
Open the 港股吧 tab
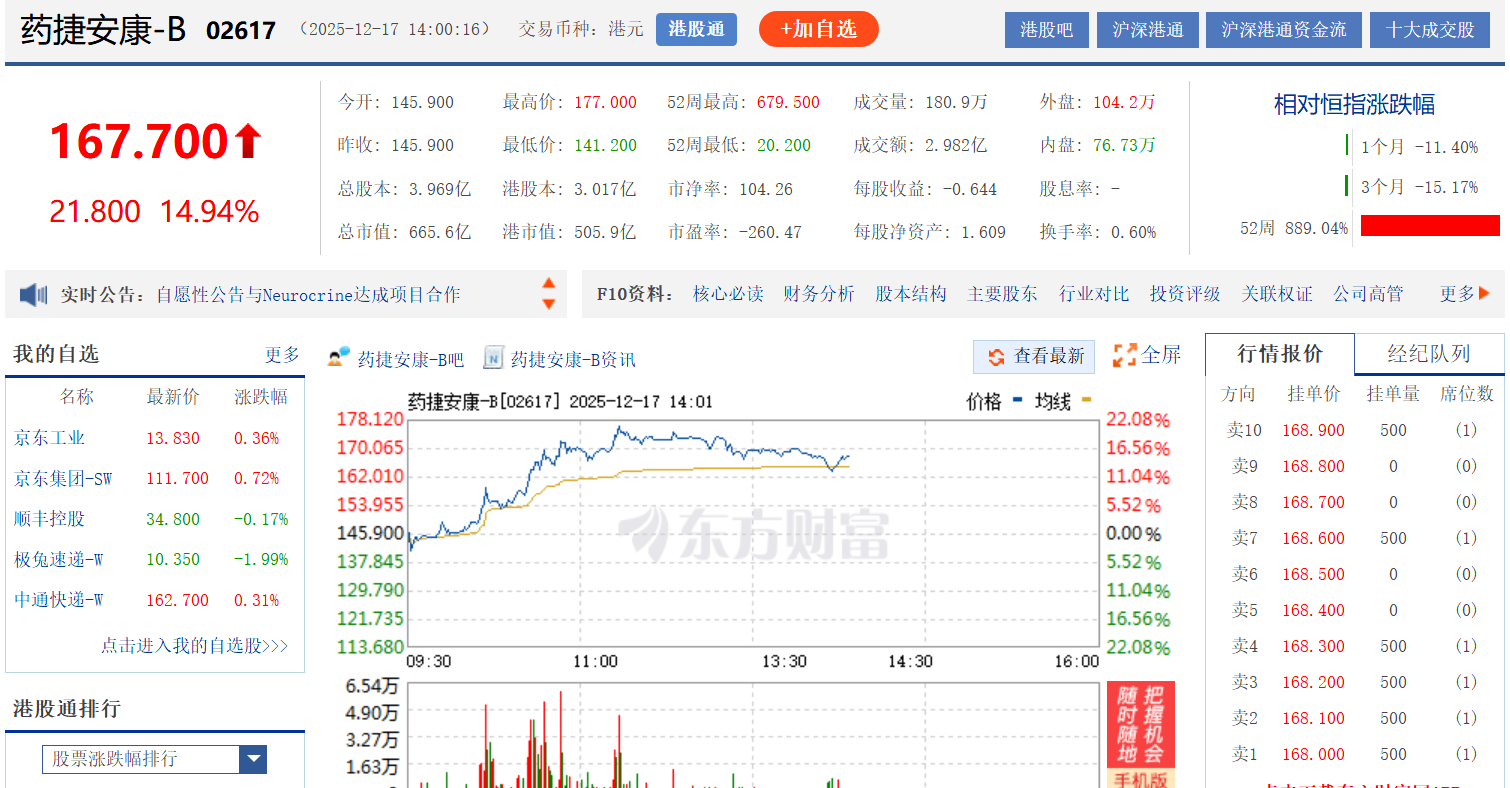point(1046,30)
